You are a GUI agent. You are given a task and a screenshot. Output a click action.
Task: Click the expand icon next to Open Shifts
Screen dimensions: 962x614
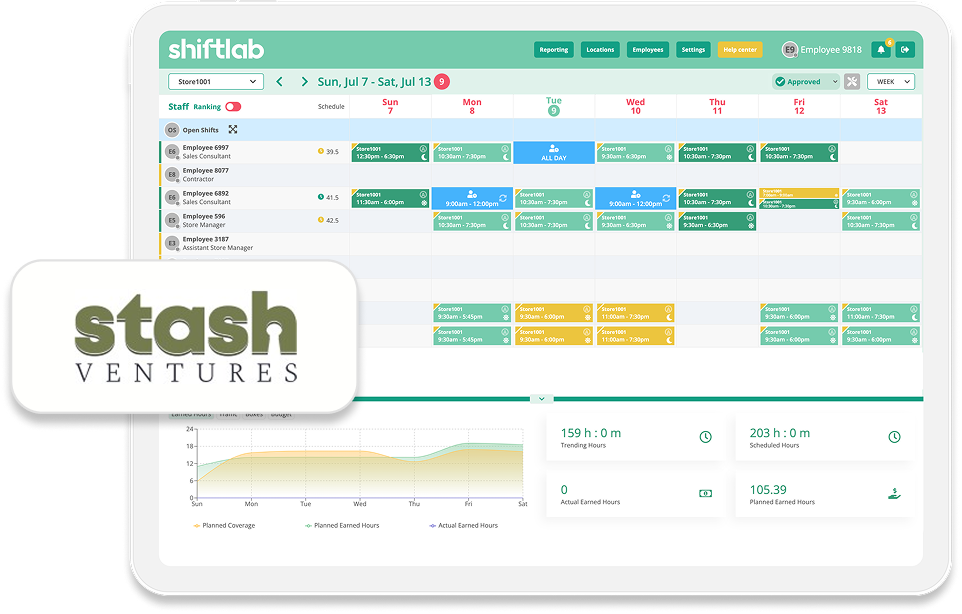tap(233, 129)
